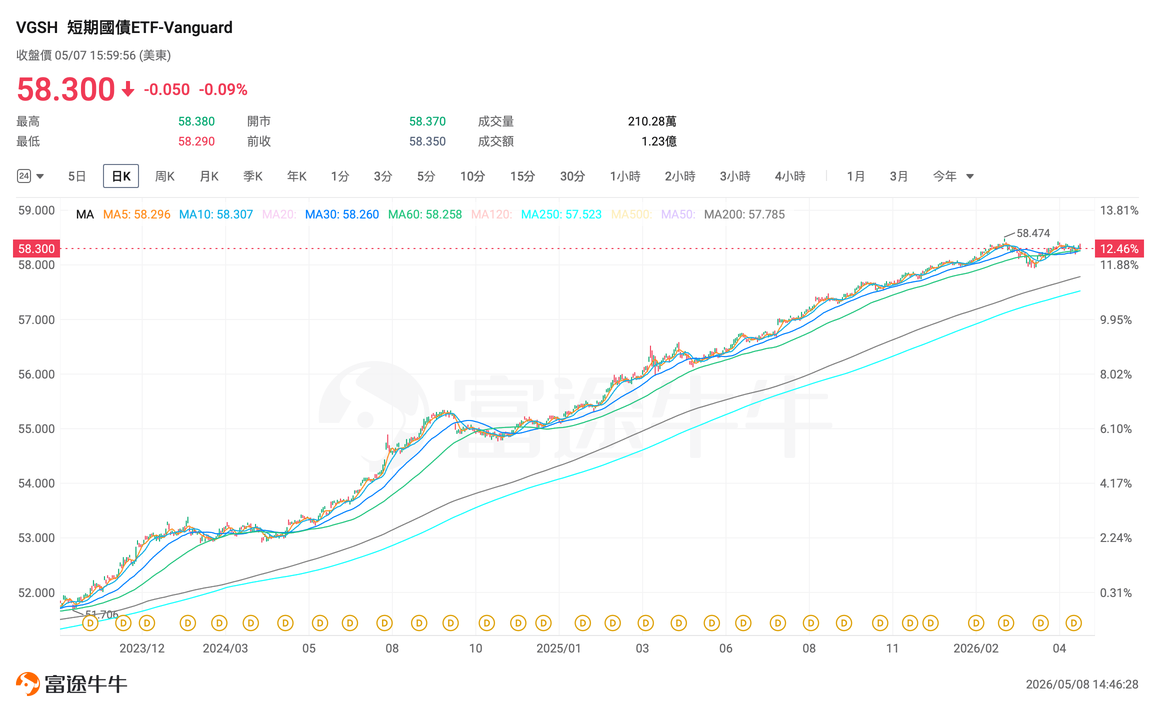1155x711 pixels.
Task: Click the 收盤價 05/07 timestamp text
Action: point(94,55)
